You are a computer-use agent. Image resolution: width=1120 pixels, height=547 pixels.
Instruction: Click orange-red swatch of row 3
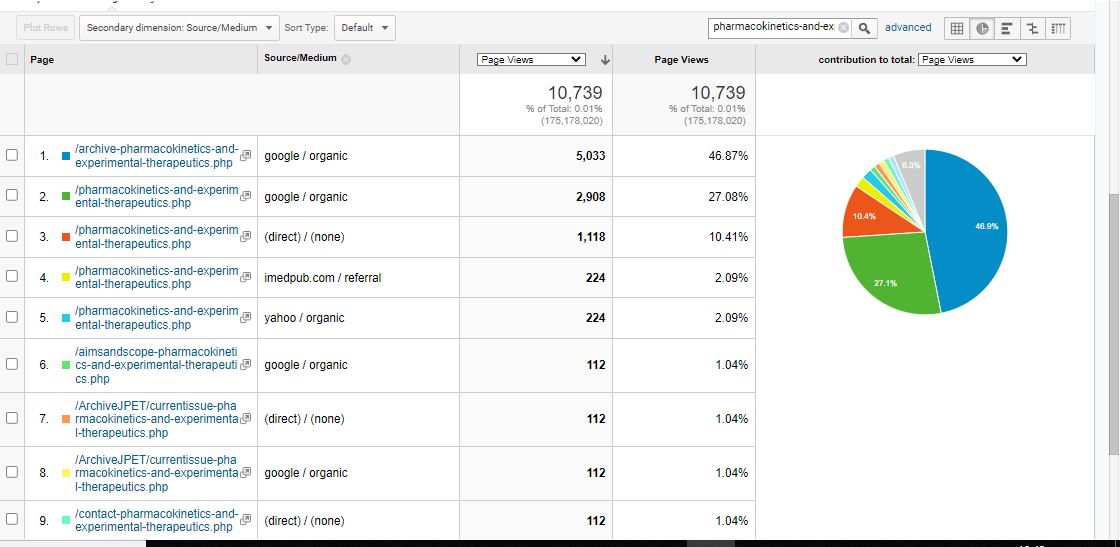click(66, 236)
